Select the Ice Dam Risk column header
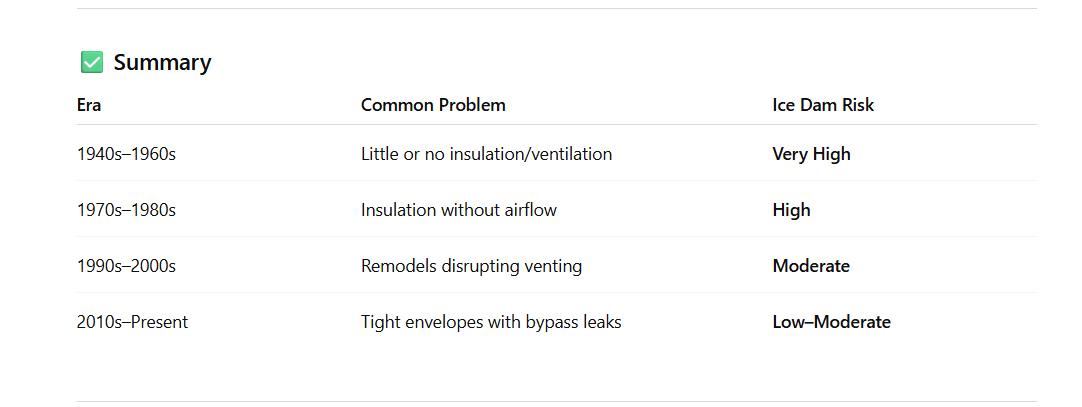Image resolution: width=1082 pixels, height=407 pixels. coord(823,105)
